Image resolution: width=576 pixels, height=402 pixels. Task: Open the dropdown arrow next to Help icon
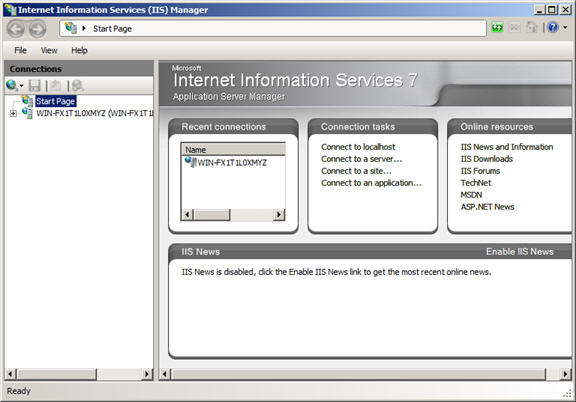click(x=565, y=27)
